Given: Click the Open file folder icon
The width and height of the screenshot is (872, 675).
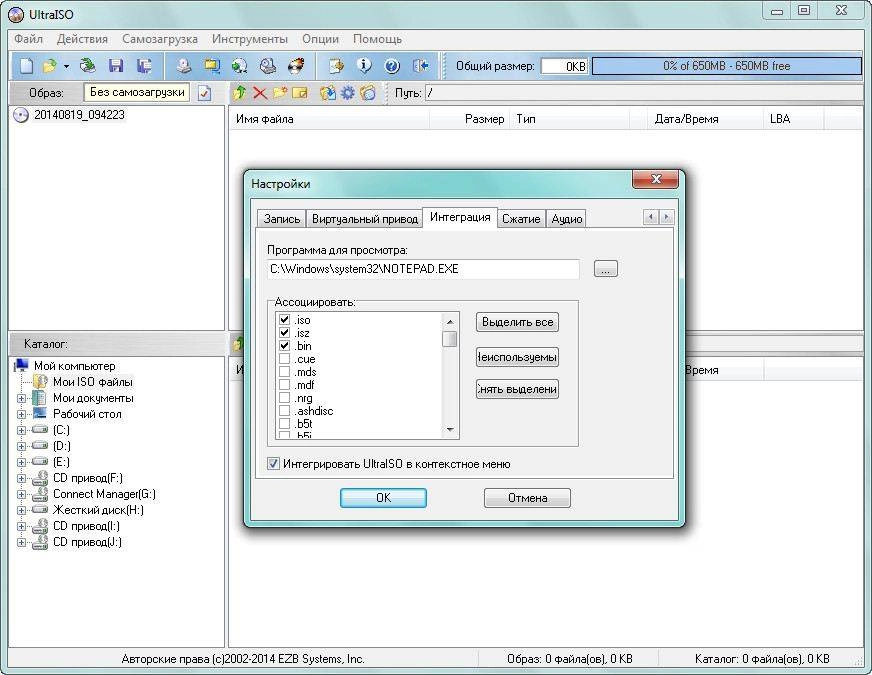Looking at the screenshot, I should [50, 66].
